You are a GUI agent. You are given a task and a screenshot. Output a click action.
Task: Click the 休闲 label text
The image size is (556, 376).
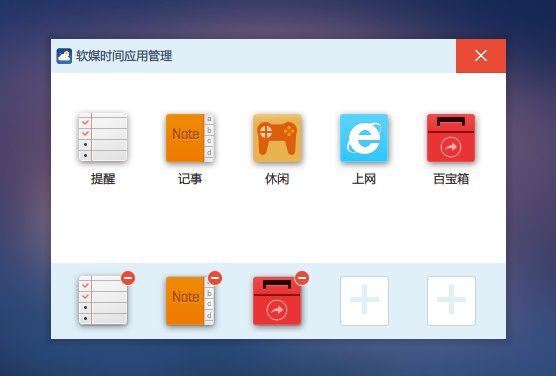277,179
